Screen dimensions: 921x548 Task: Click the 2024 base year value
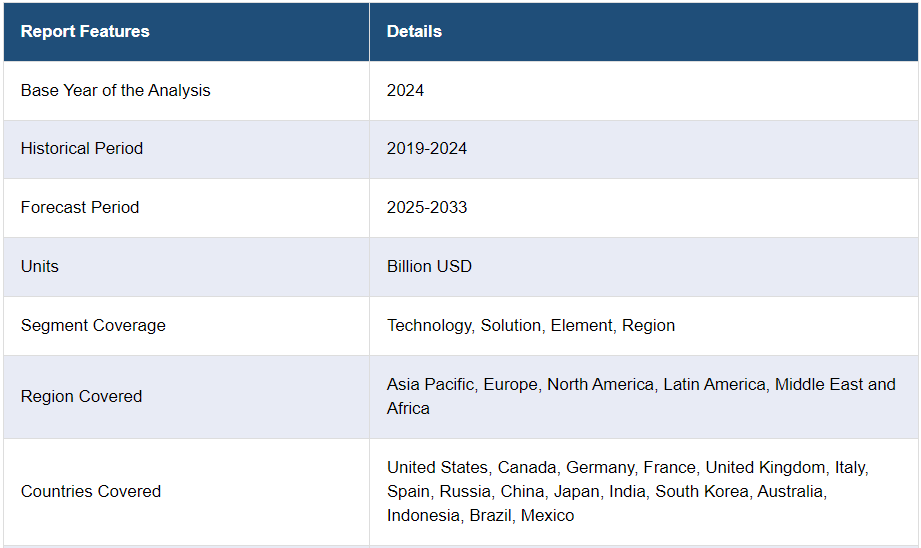tap(405, 90)
